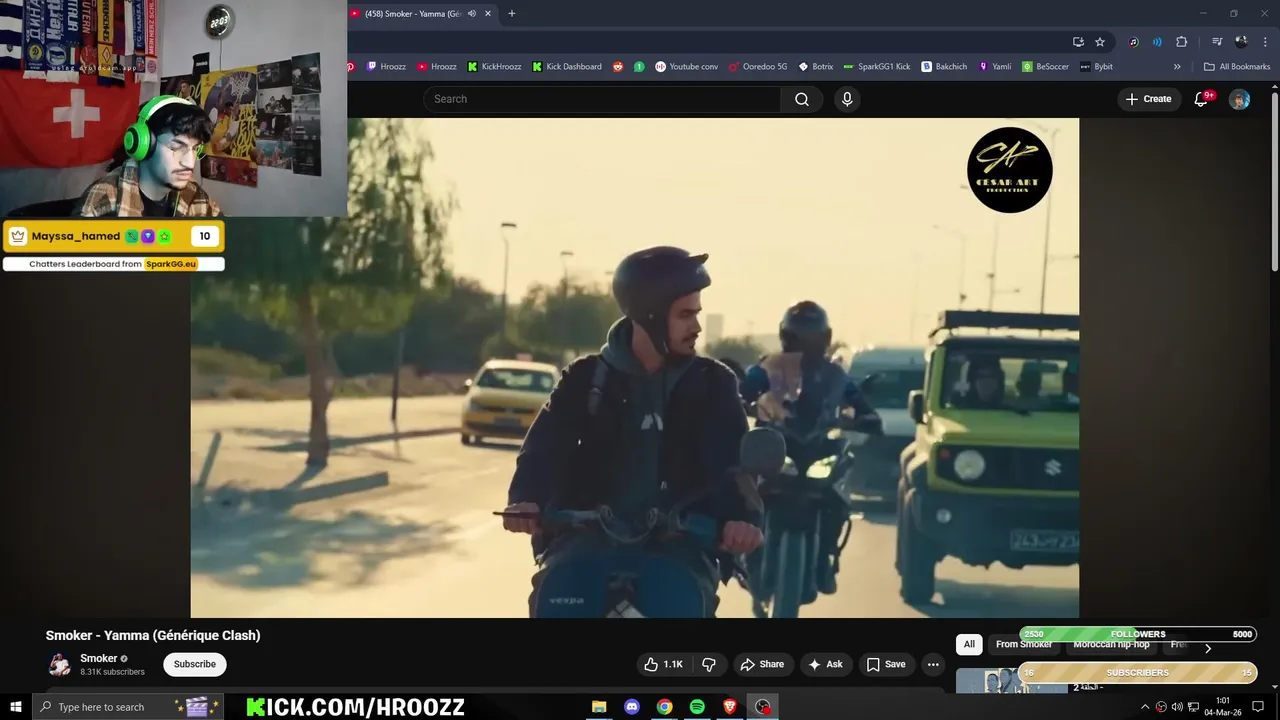This screenshot has height=720, width=1280.
Task: Open Smoker channel name link
Action: pyautogui.click(x=99, y=658)
